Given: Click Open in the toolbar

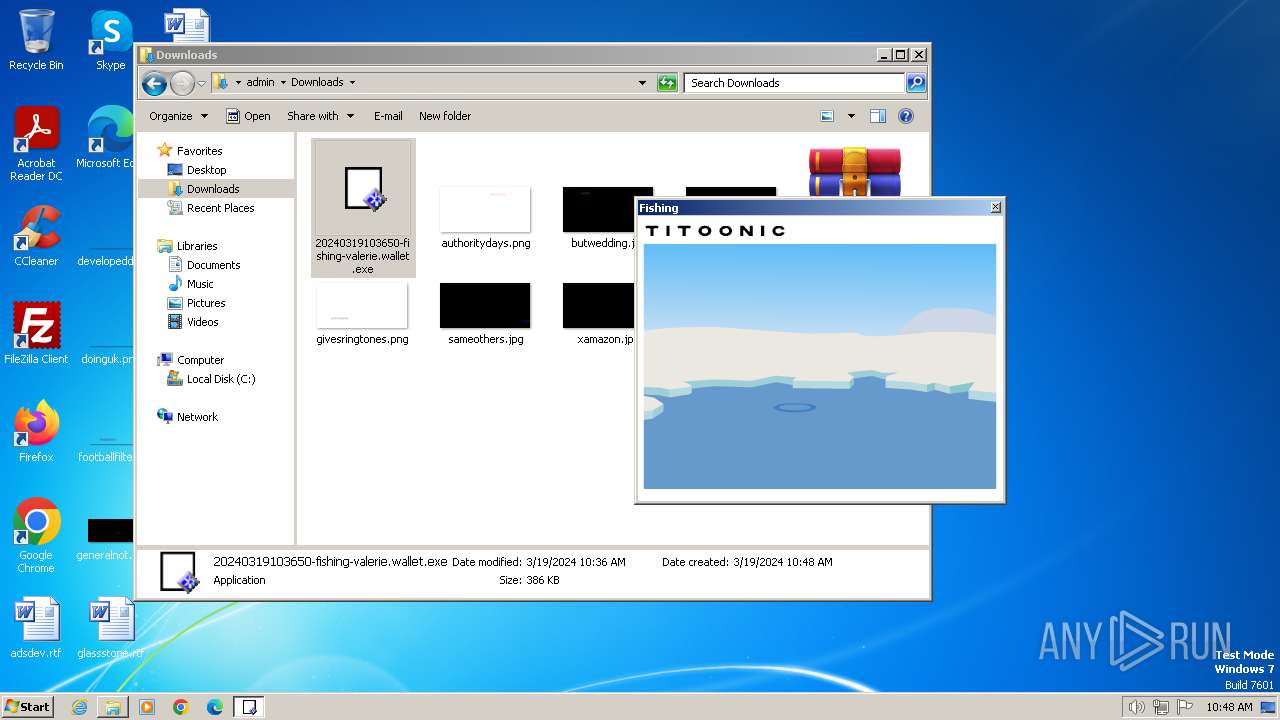Looking at the screenshot, I should point(248,116).
